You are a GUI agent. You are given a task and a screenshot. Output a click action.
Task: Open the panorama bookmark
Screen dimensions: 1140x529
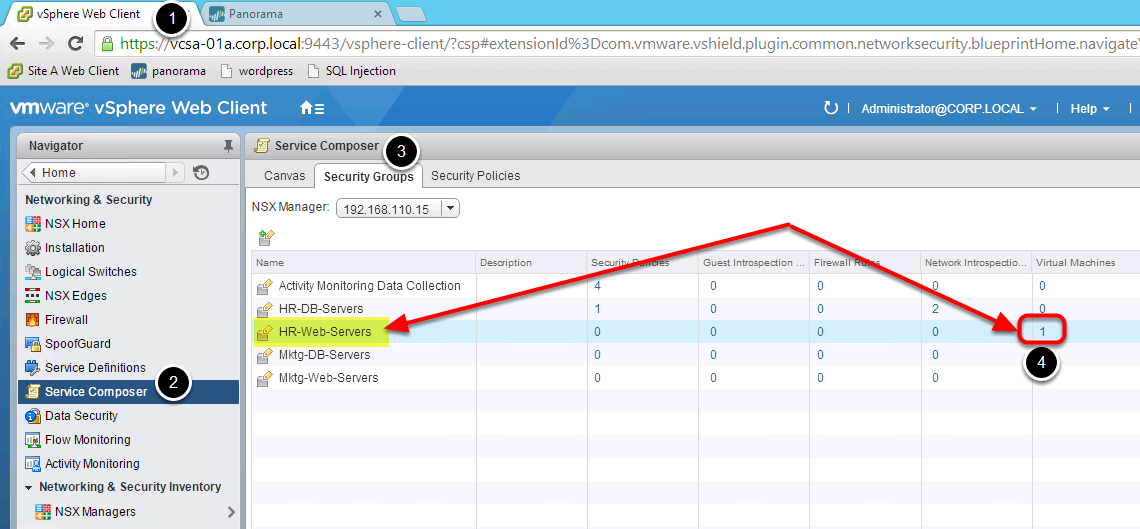click(x=169, y=71)
